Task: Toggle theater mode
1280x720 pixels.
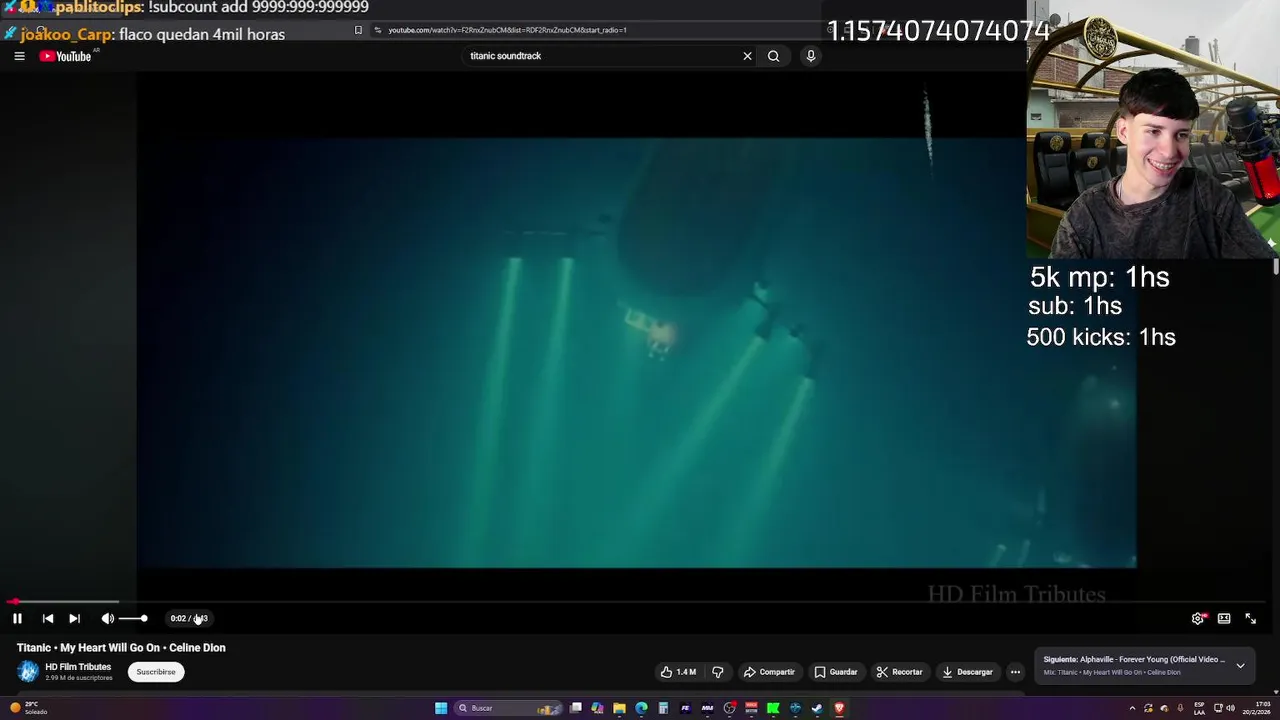Action: (1224, 618)
